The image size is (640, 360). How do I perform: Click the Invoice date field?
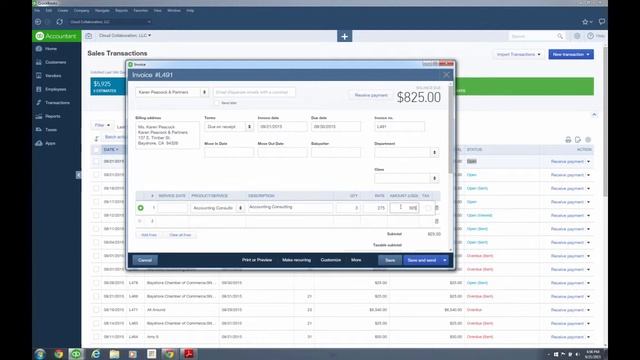[x=282, y=127]
